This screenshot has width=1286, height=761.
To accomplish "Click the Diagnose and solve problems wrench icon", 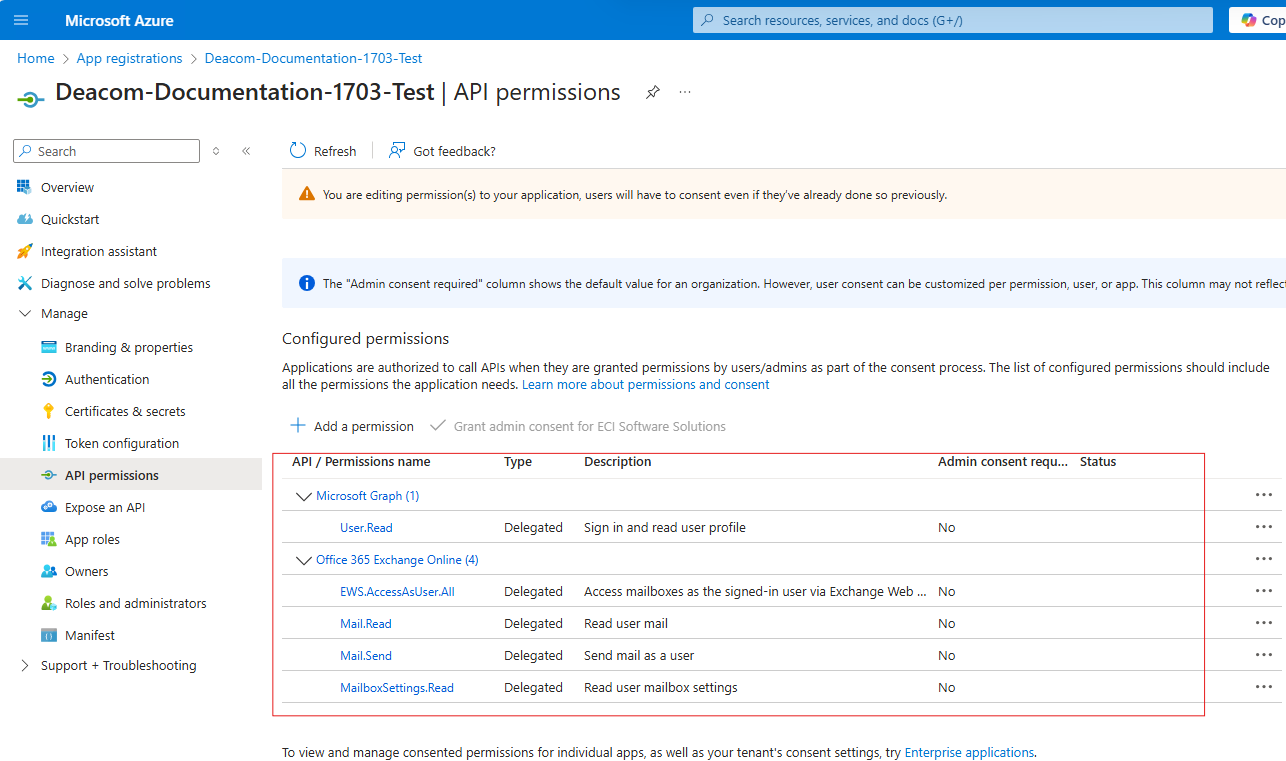I will [x=24, y=283].
